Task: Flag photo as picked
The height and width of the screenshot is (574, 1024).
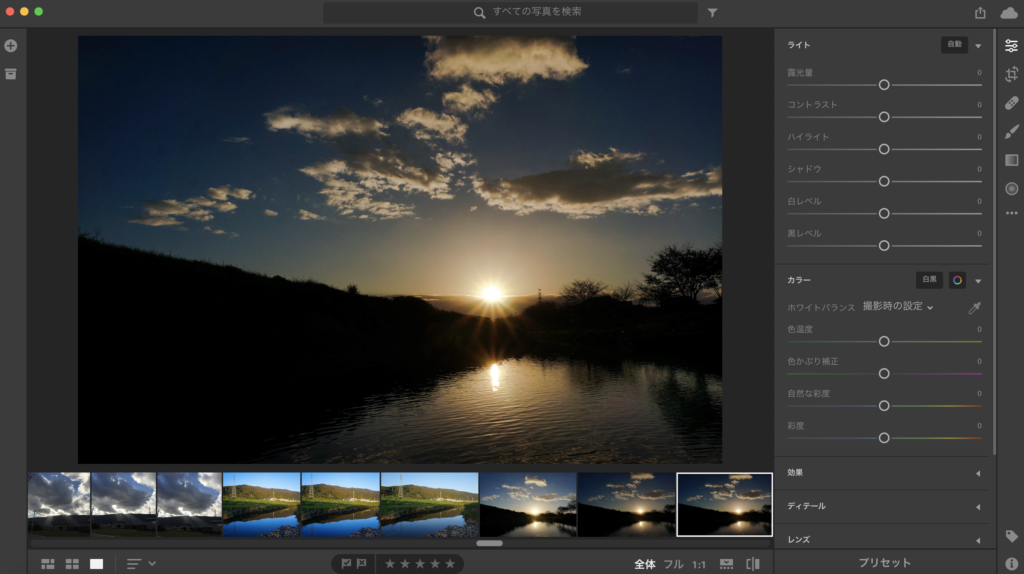Action: click(346, 564)
